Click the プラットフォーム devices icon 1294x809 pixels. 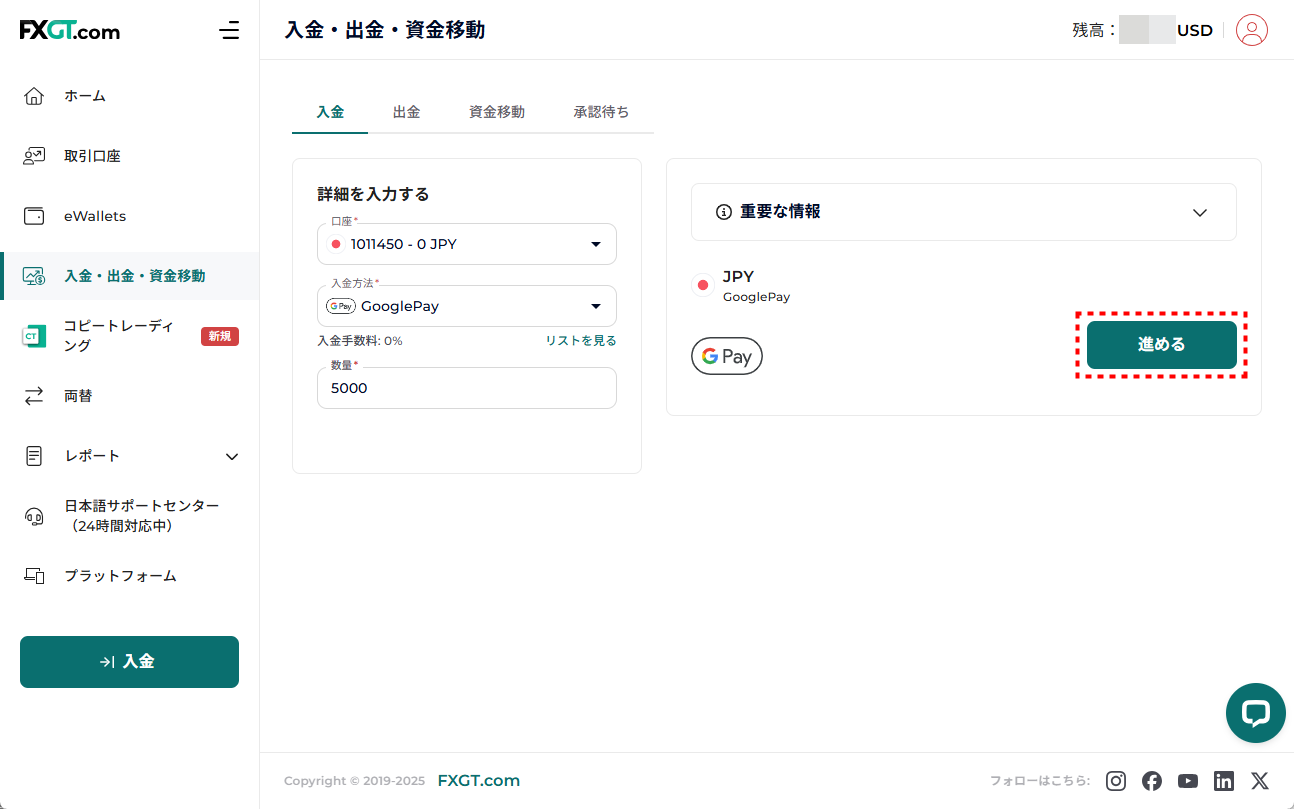click(34, 576)
